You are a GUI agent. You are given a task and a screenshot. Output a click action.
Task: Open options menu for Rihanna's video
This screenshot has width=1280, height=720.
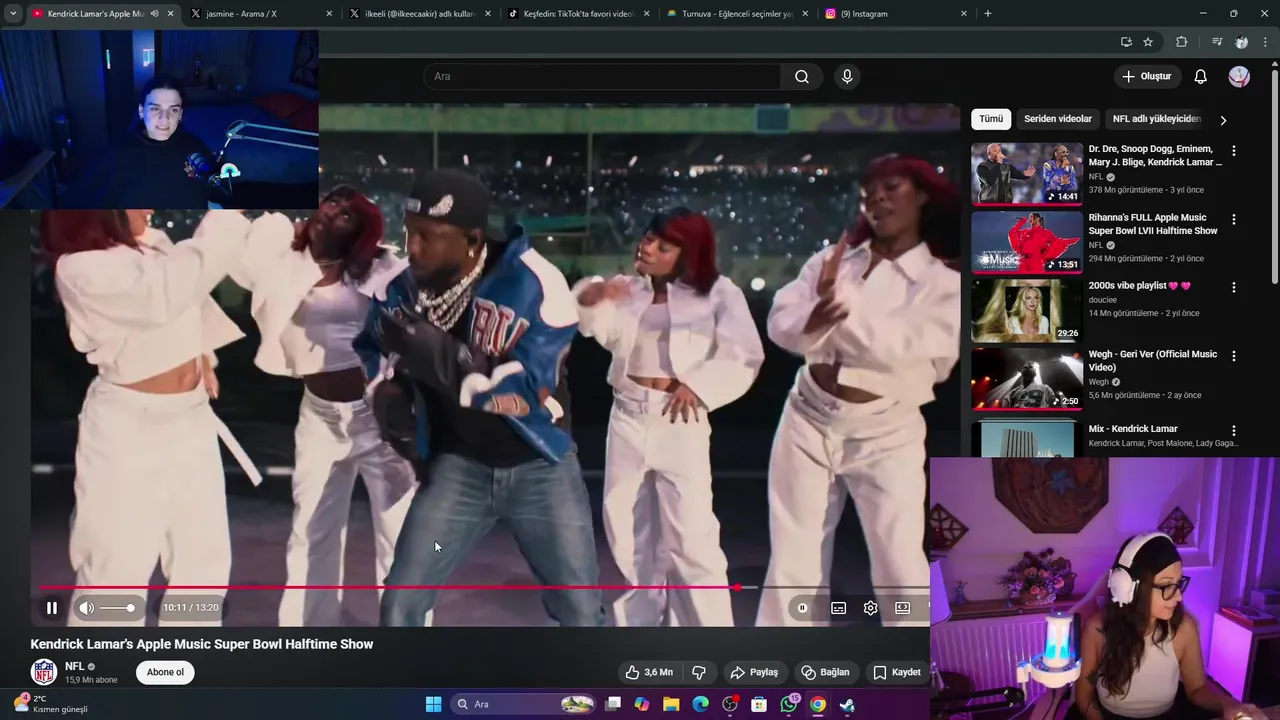[x=1234, y=219]
